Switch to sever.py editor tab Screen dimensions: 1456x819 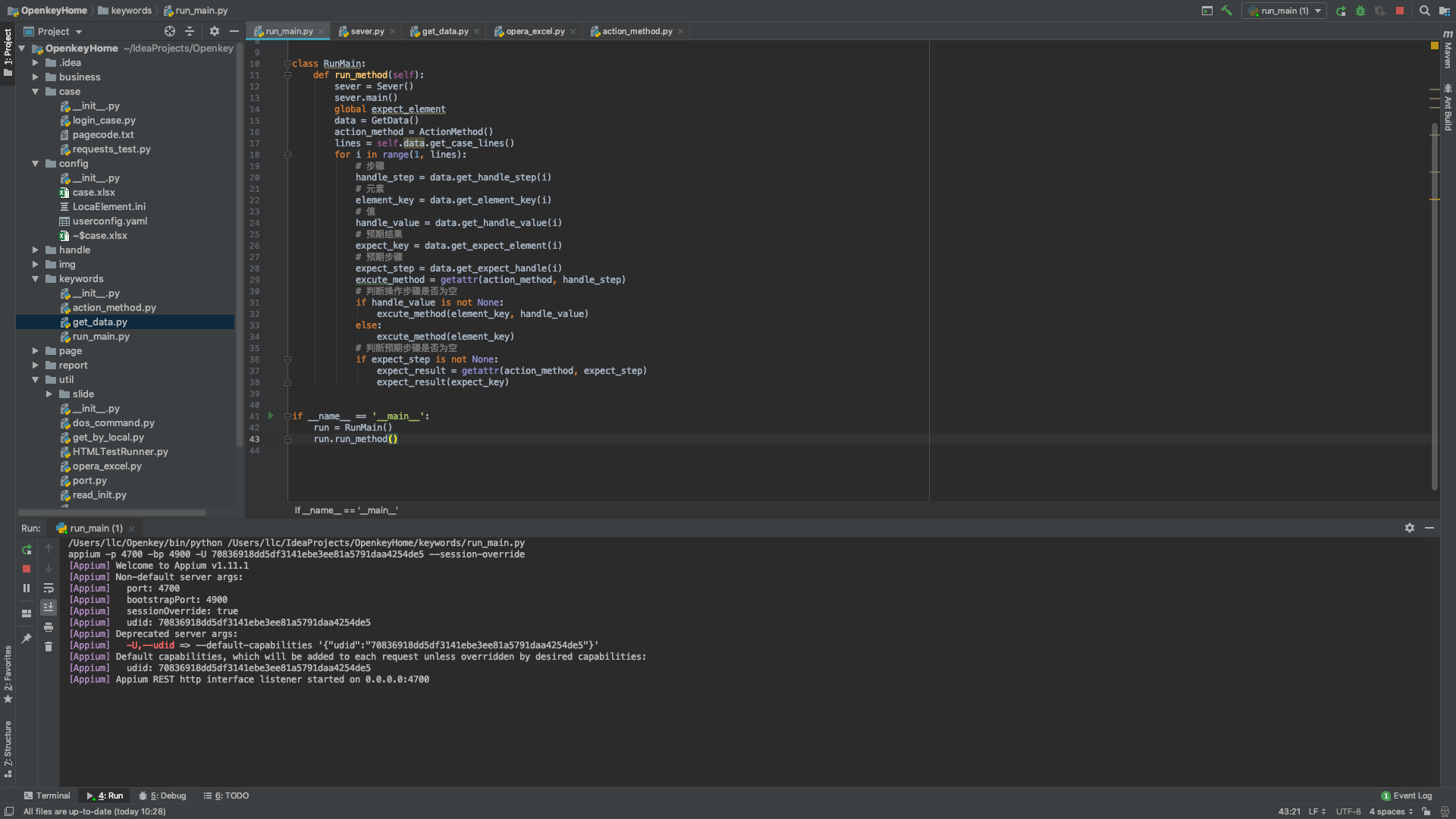pos(366,31)
